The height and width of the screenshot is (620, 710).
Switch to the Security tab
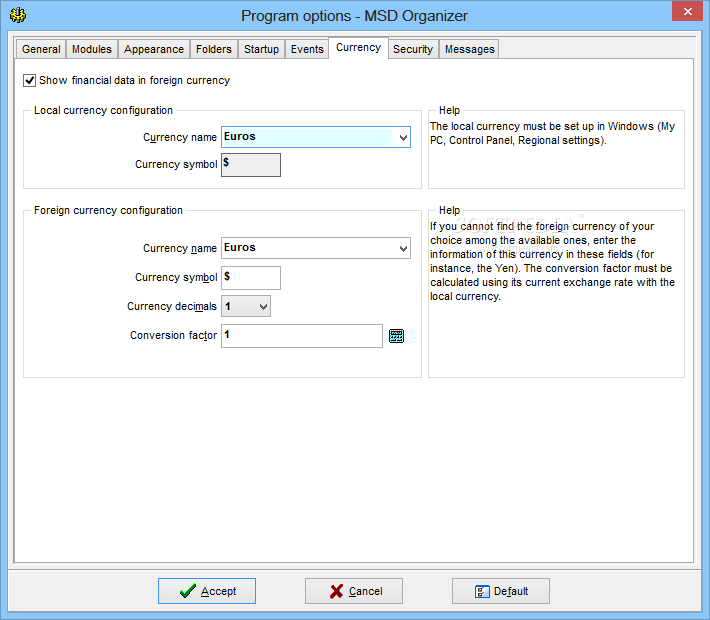[413, 49]
